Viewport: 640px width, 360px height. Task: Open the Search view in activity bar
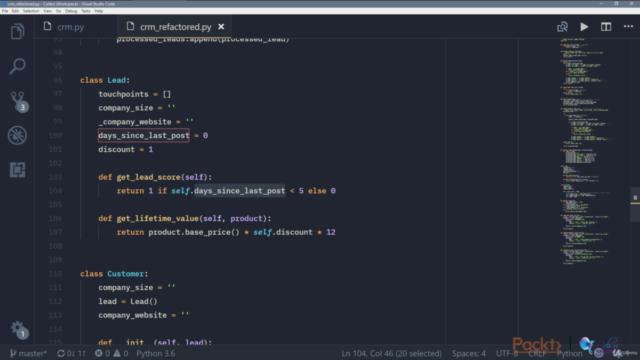pyautogui.click(x=17, y=66)
